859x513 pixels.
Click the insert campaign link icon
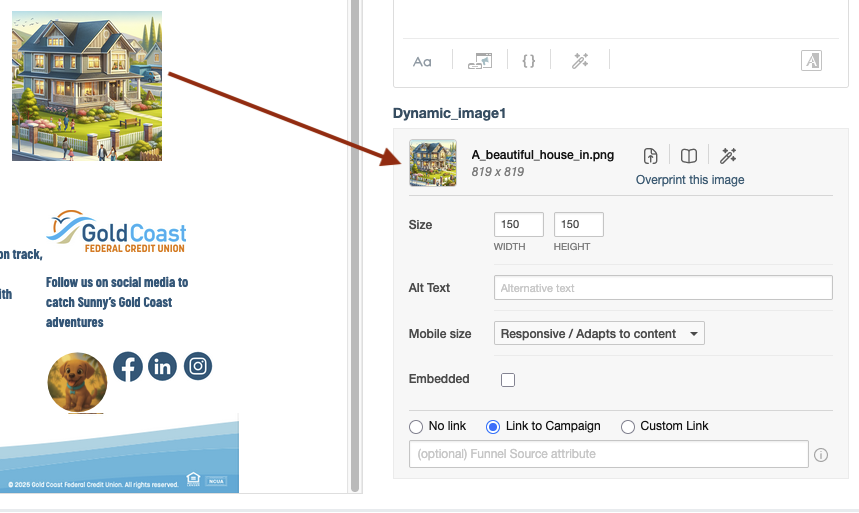tap(480, 61)
